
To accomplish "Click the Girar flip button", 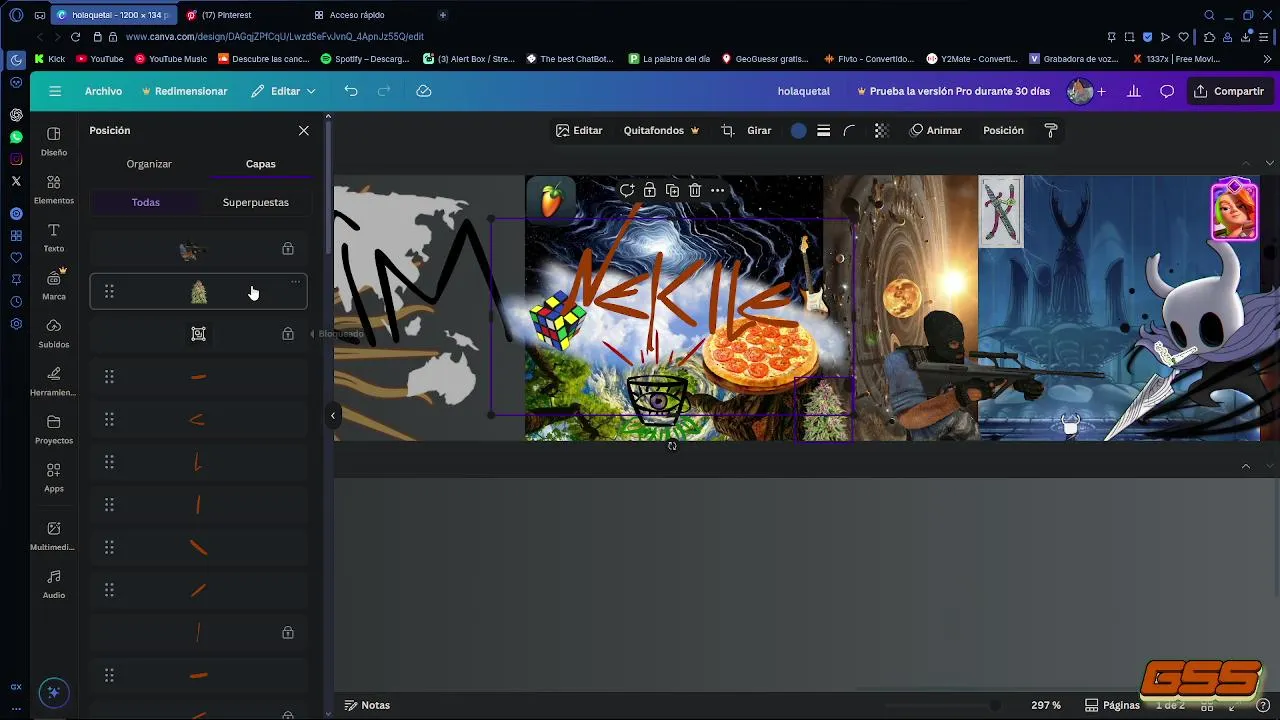I will coord(759,130).
